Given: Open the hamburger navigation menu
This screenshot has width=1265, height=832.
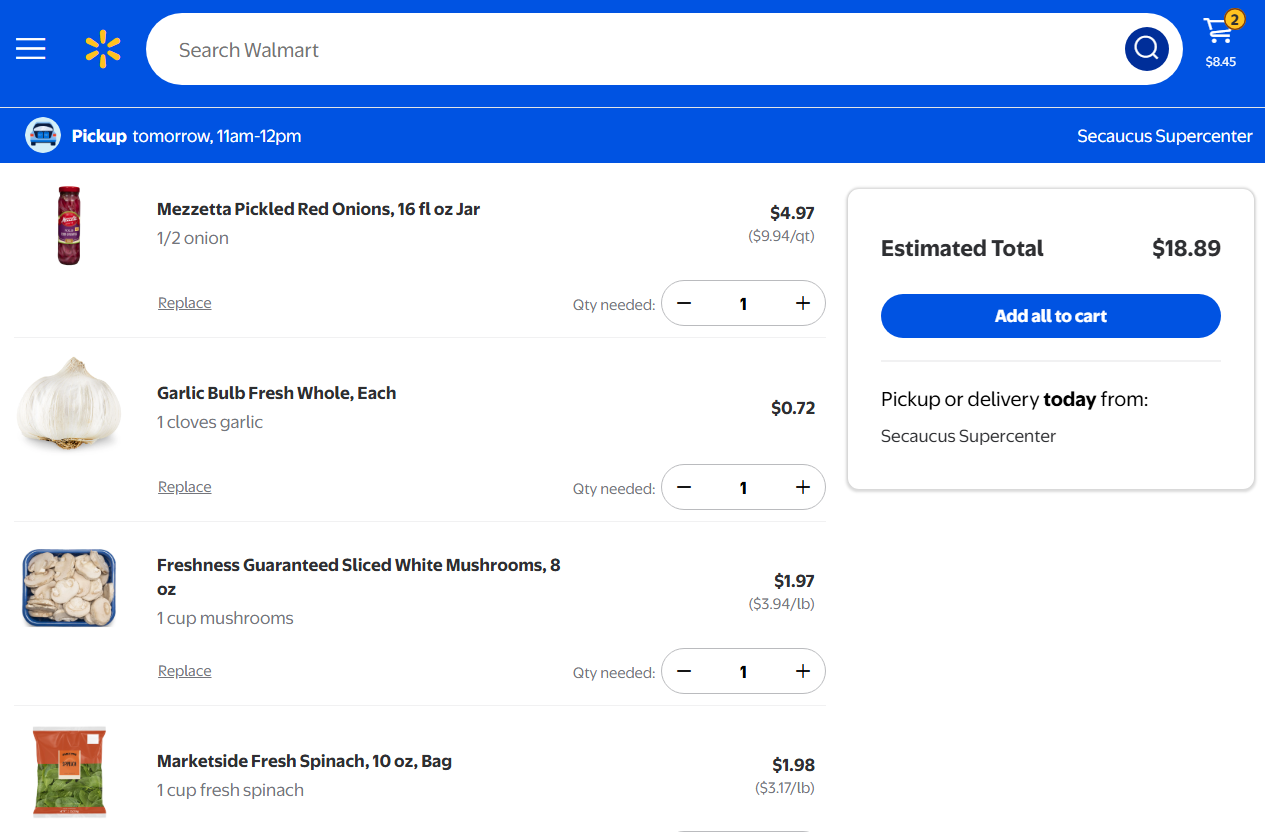Looking at the screenshot, I should (31, 49).
